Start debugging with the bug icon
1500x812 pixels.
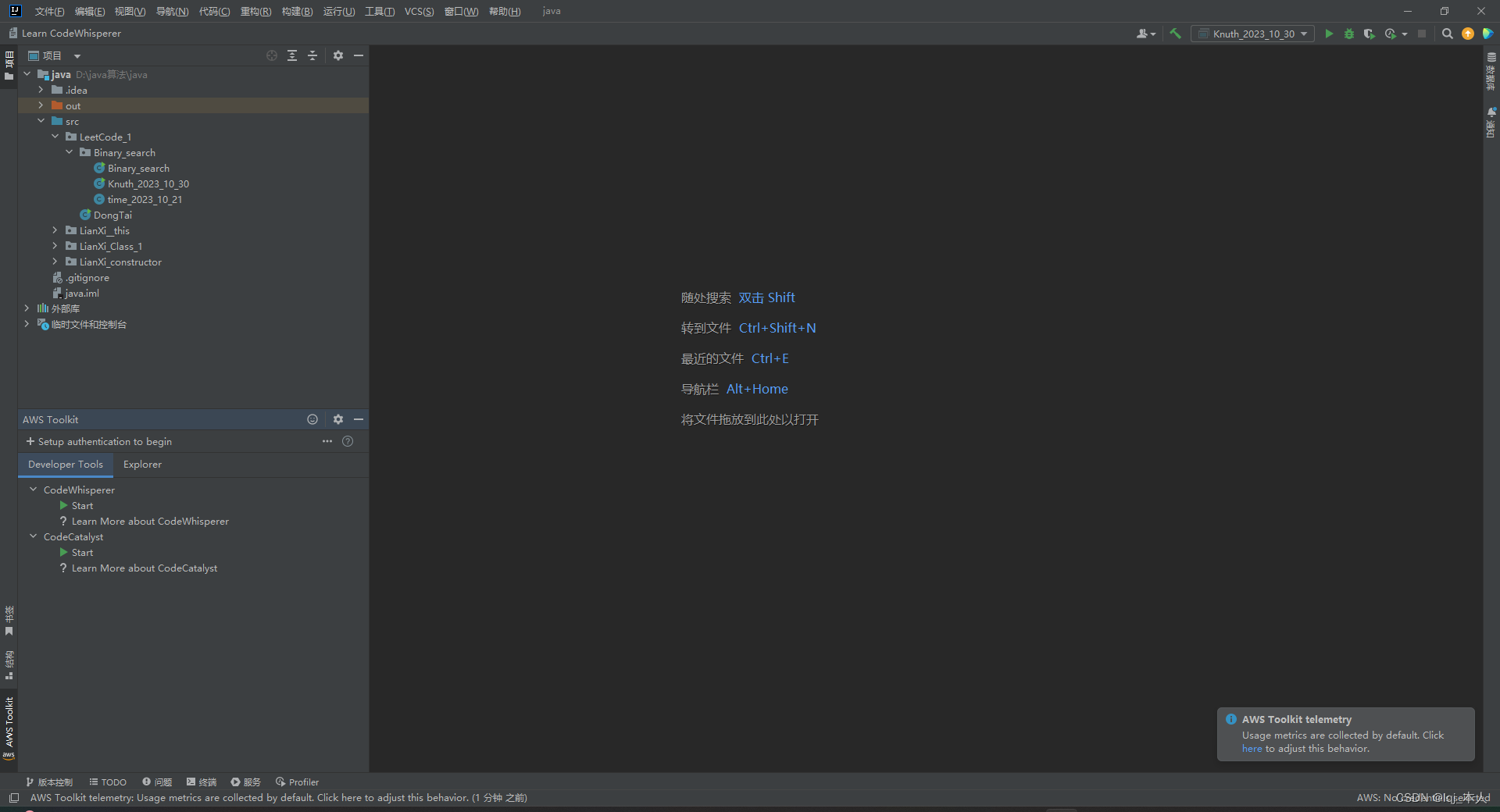[x=1349, y=34]
